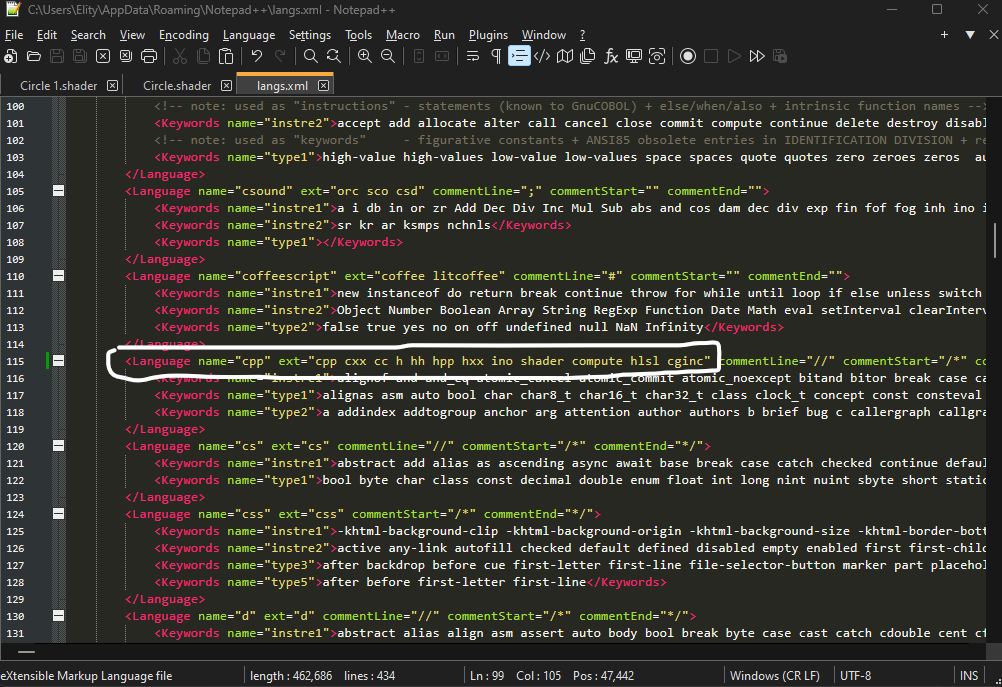
Task: Open the question mark help menu
Action: coord(582,35)
